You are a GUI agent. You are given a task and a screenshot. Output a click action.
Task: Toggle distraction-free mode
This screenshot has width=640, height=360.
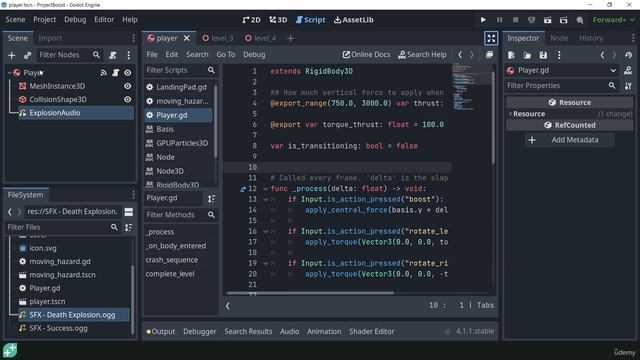(x=491, y=38)
